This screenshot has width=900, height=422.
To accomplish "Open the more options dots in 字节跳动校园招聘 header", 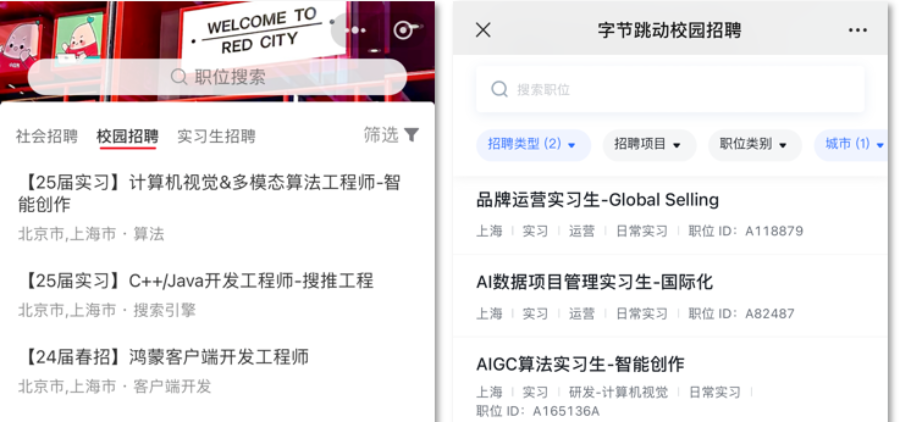I will point(858,30).
